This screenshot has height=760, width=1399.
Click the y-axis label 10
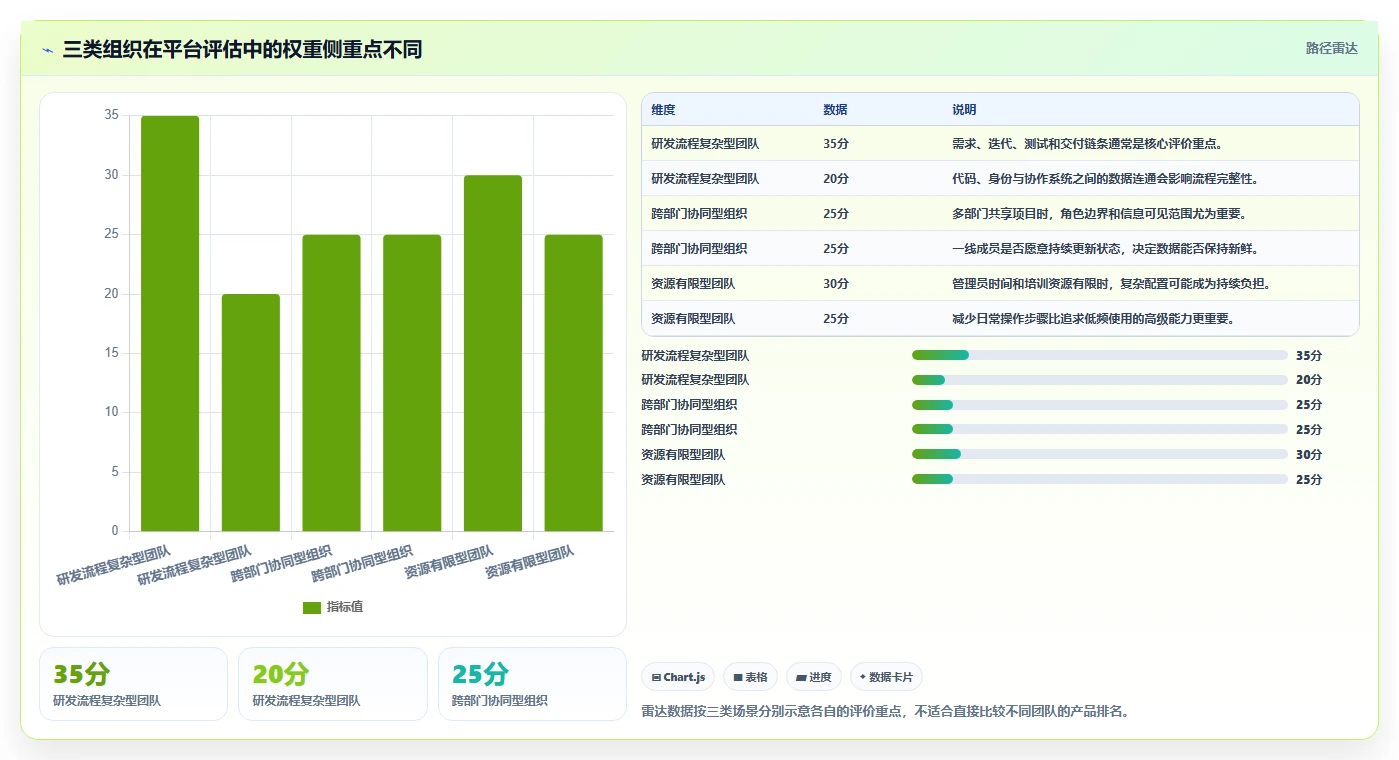click(x=111, y=412)
